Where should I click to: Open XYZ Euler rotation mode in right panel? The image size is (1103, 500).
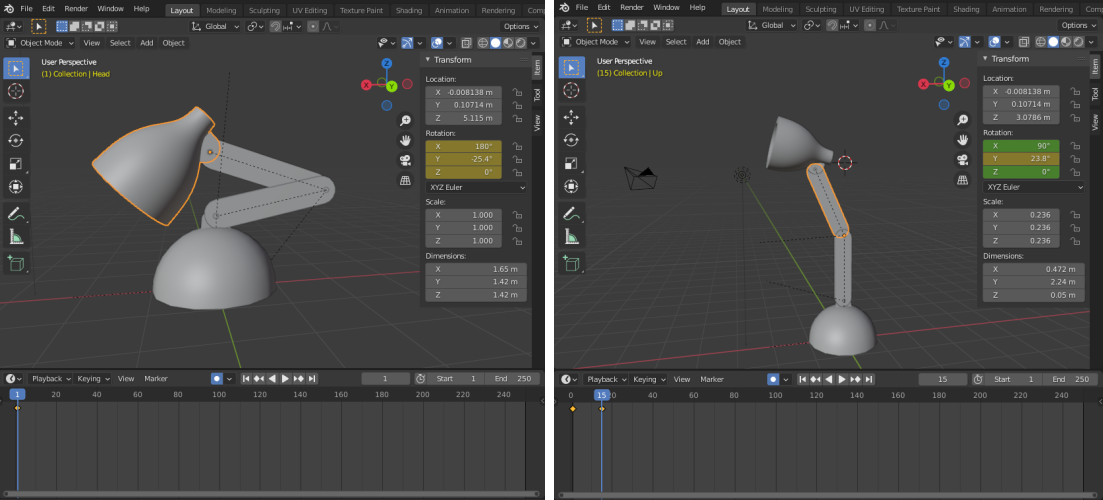1033,187
